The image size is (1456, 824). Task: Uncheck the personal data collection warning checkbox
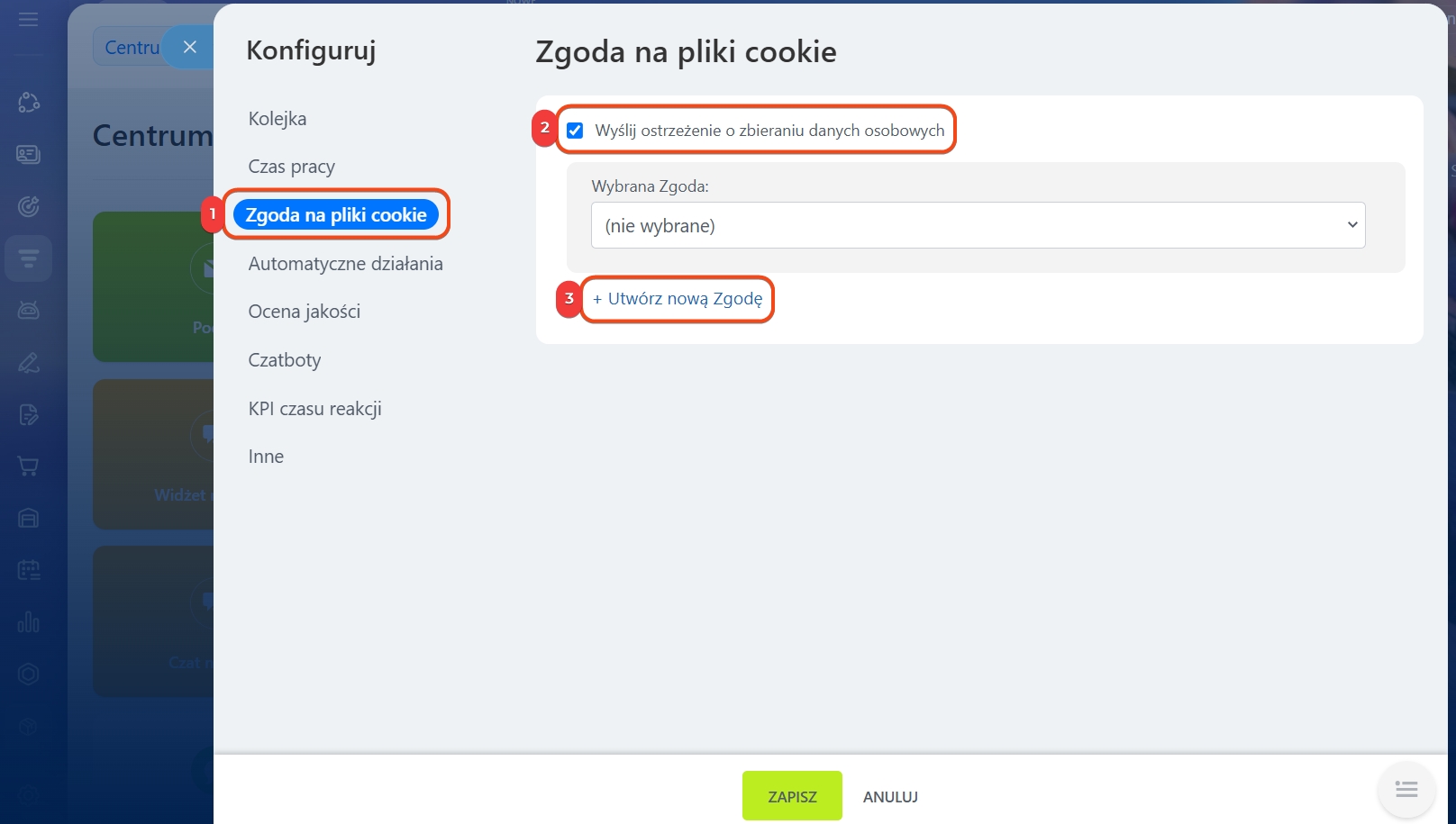point(575,131)
